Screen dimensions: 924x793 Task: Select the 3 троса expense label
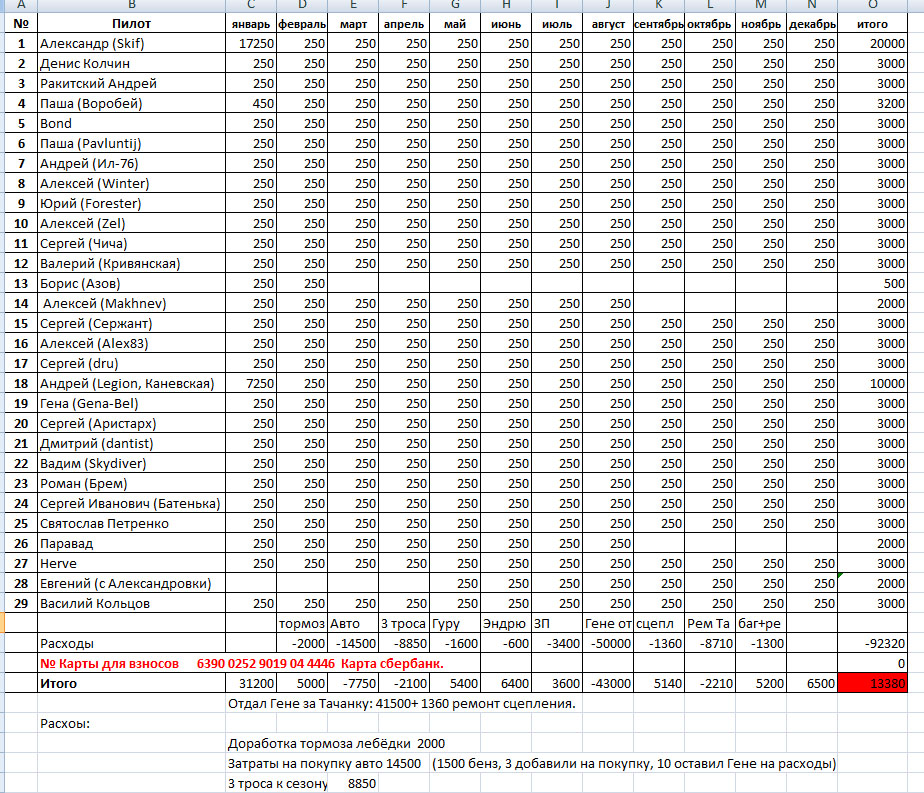click(404, 624)
